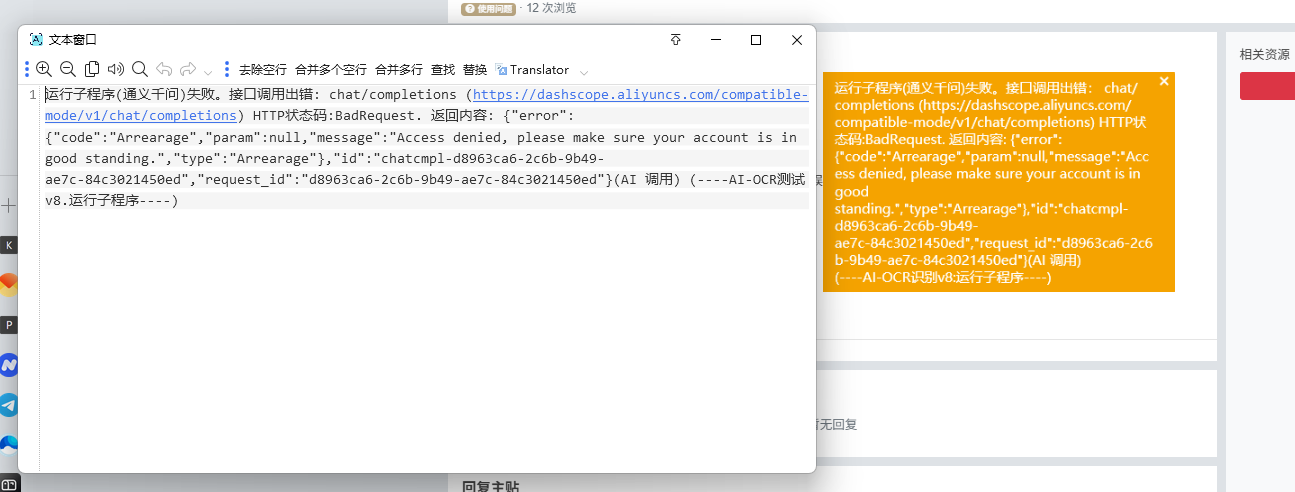Read text aloud with speaker icon

[x=116, y=69]
